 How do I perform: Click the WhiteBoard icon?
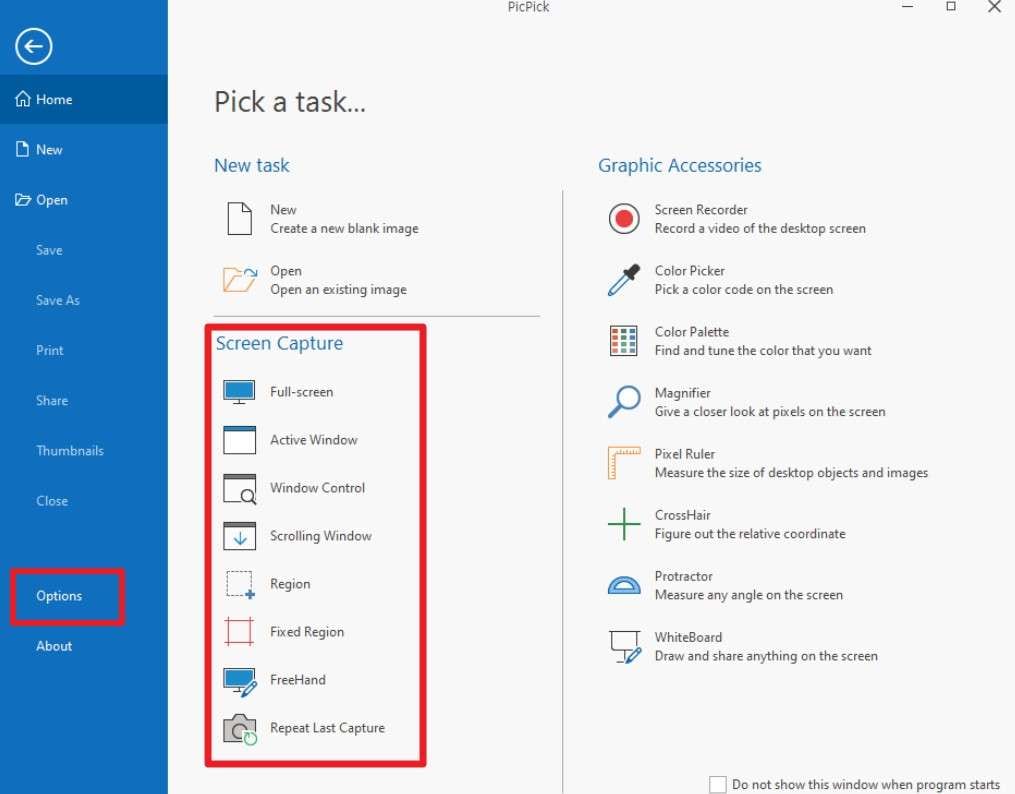[x=625, y=646]
